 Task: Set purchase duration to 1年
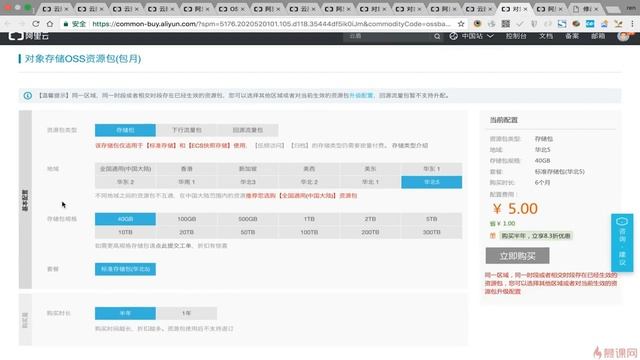[x=187, y=313]
